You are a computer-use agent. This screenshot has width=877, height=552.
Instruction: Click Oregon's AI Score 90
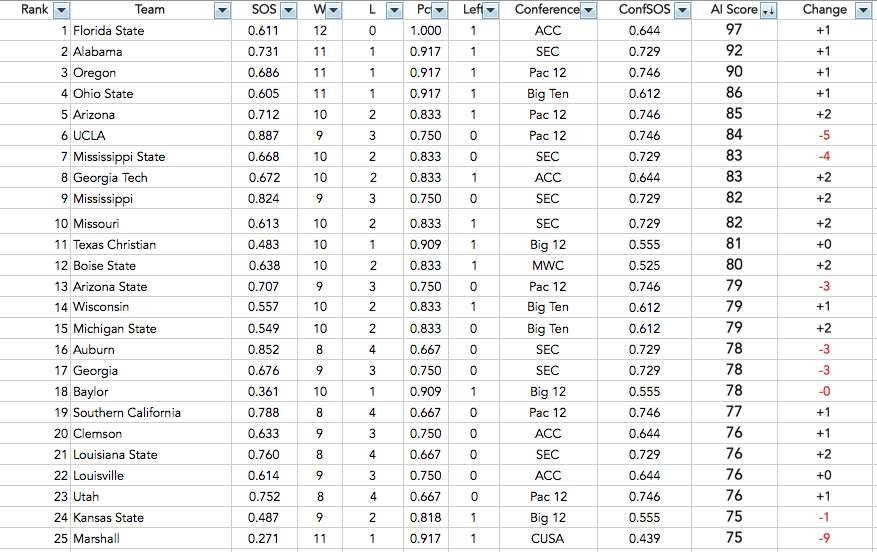coord(734,72)
